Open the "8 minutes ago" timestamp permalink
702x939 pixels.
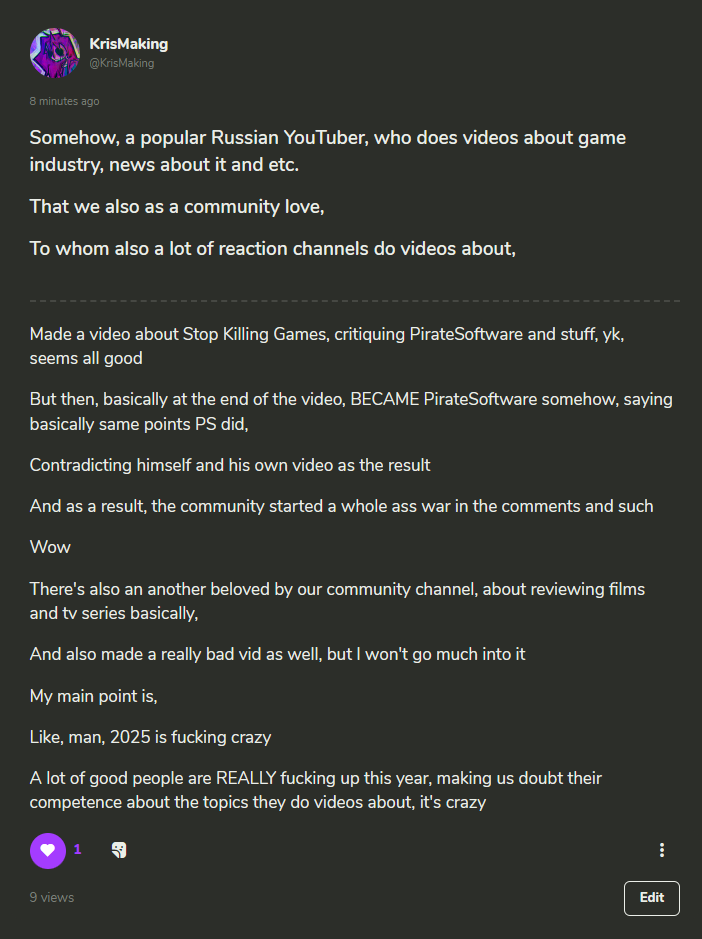point(65,101)
